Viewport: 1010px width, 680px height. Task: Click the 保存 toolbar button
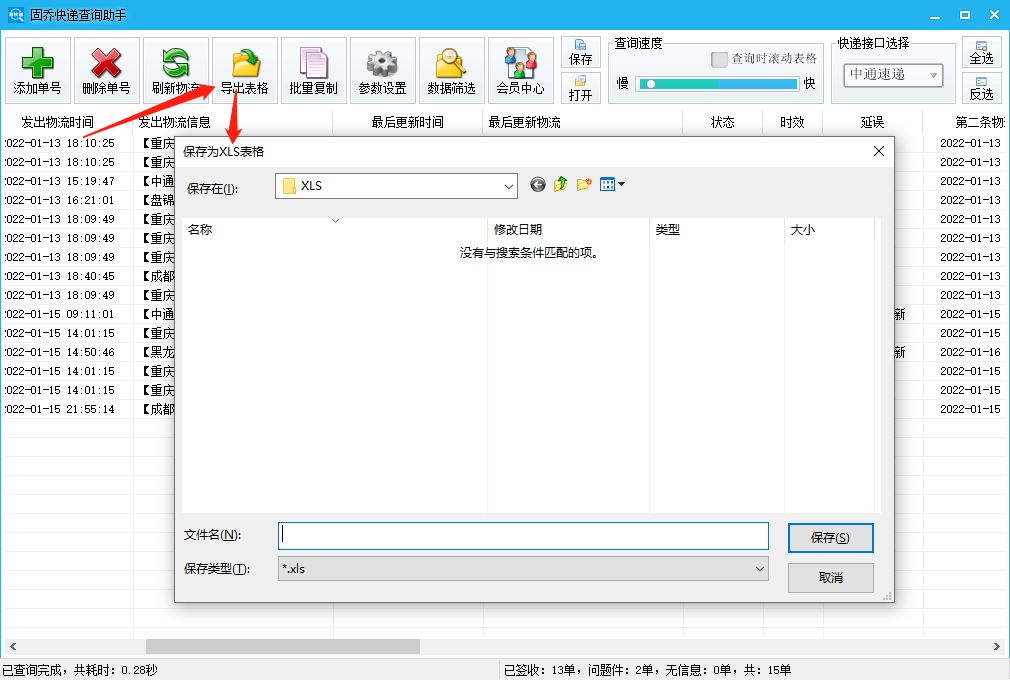(x=580, y=53)
